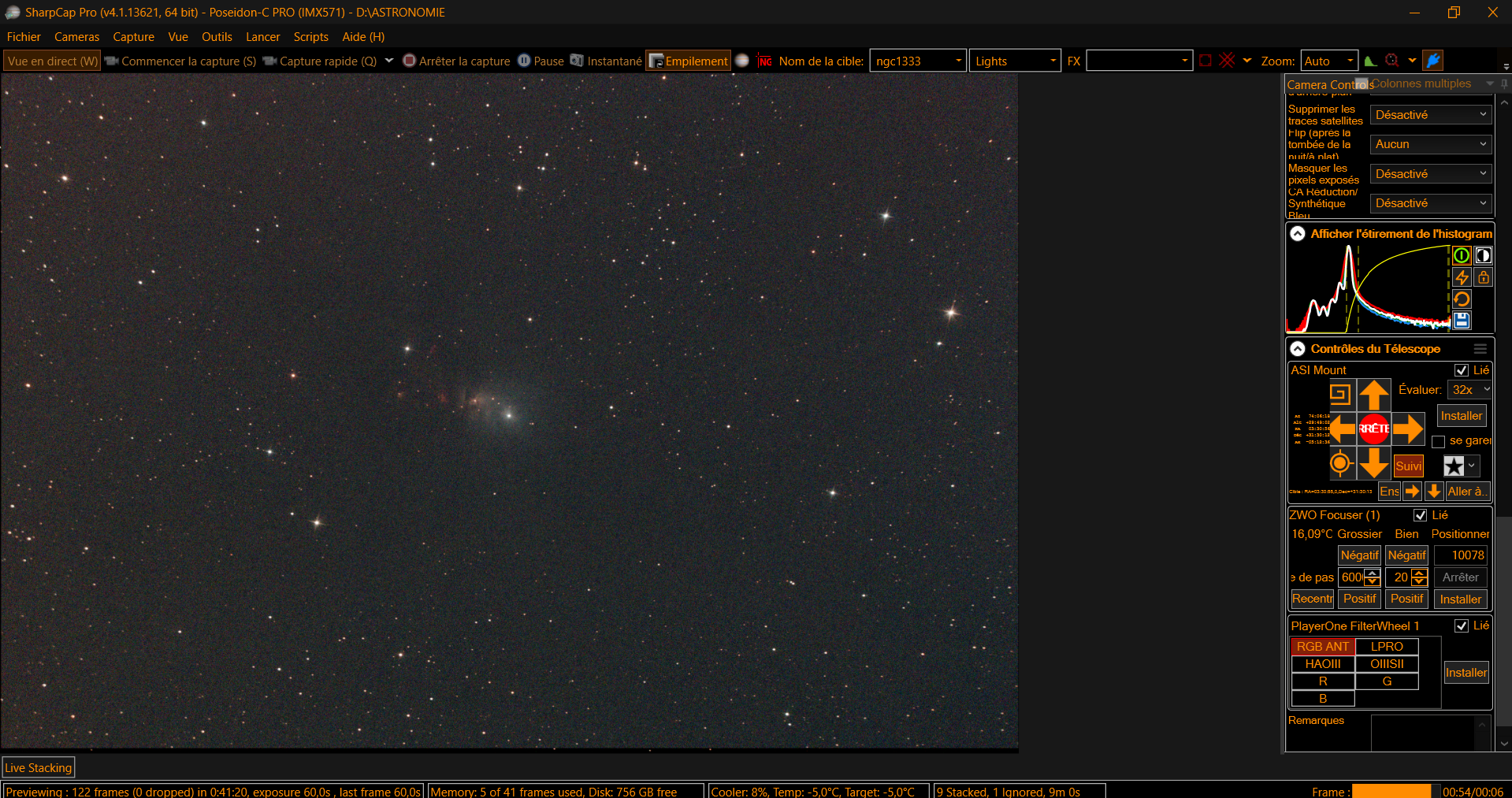Move the mount up with the up arrow
The height and width of the screenshot is (798, 1512).
[1374, 395]
